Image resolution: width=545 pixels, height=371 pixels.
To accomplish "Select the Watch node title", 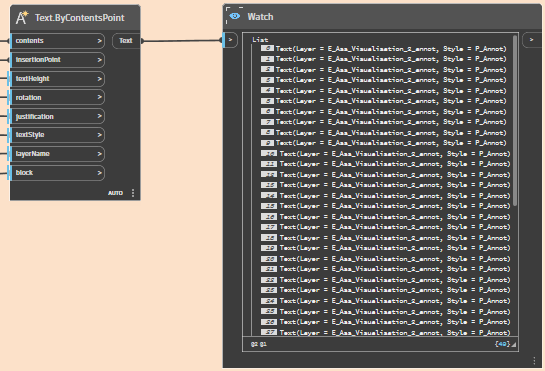I will pyautogui.click(x=260, y=17).
